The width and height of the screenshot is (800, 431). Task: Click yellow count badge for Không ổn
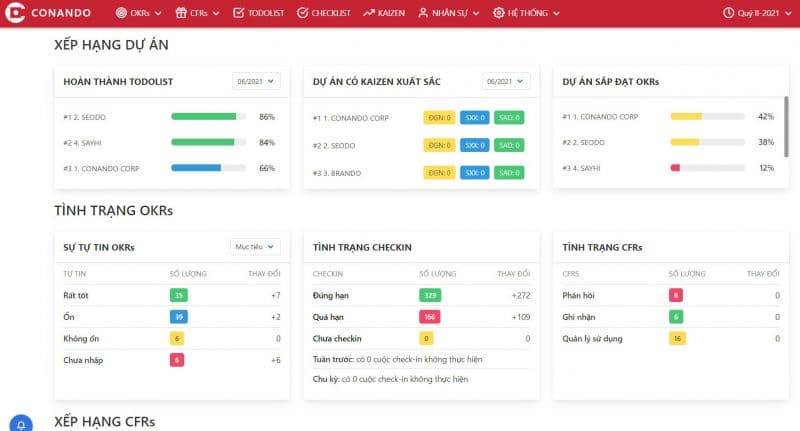click(177, 339)
